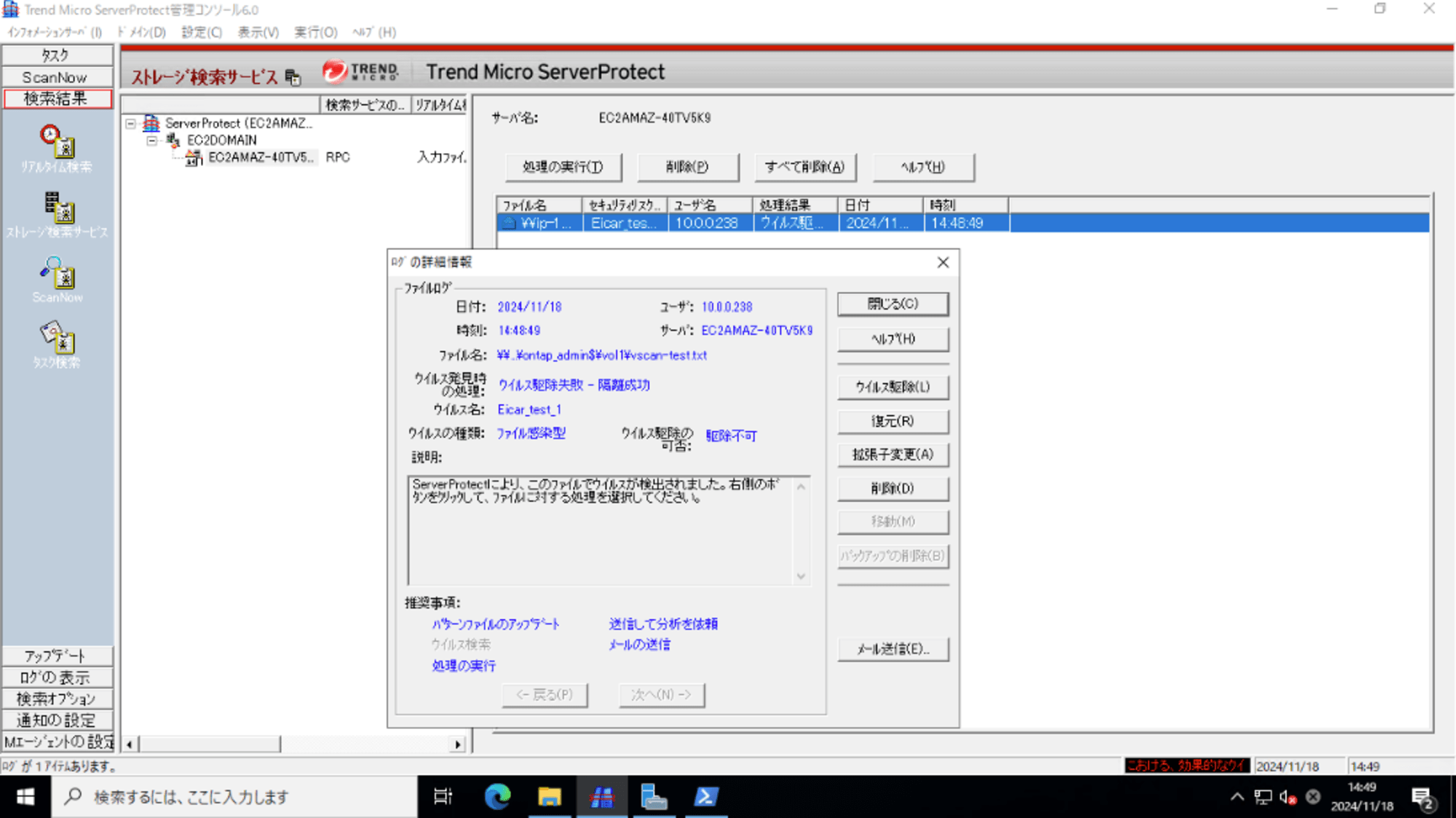Click the タスク sidebar tab
The width and height of the screenshot is (1456, 818).
point(57,55)
